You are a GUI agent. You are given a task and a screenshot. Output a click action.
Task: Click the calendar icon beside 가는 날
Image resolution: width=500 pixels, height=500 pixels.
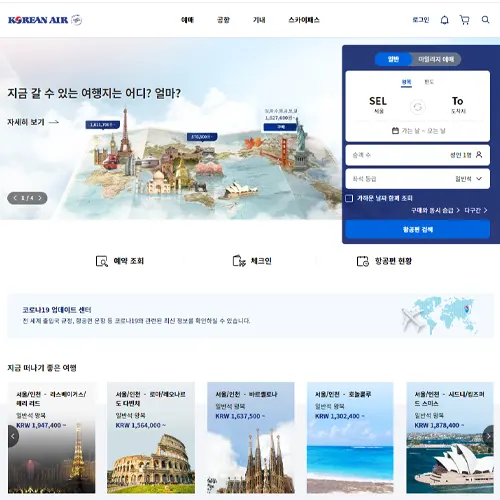(x=395, y=131)
